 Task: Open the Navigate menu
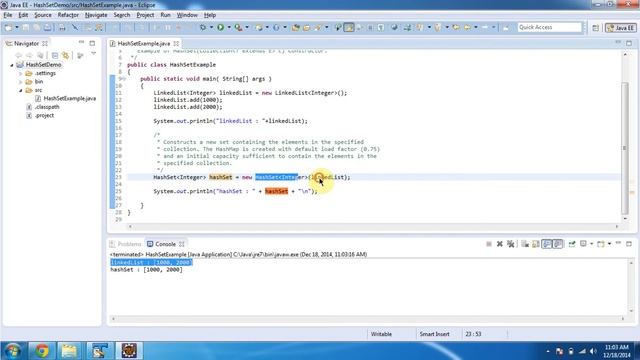coord(96,15)
